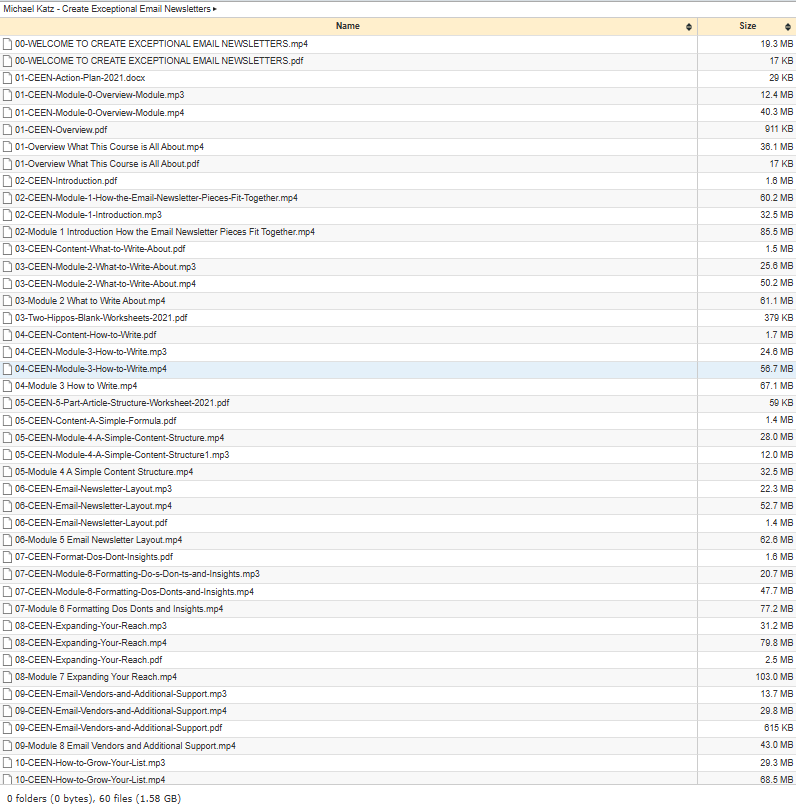The image size is (796, 810).
Task: Toggle sort arrows in Size column
Action: (787, 27)
